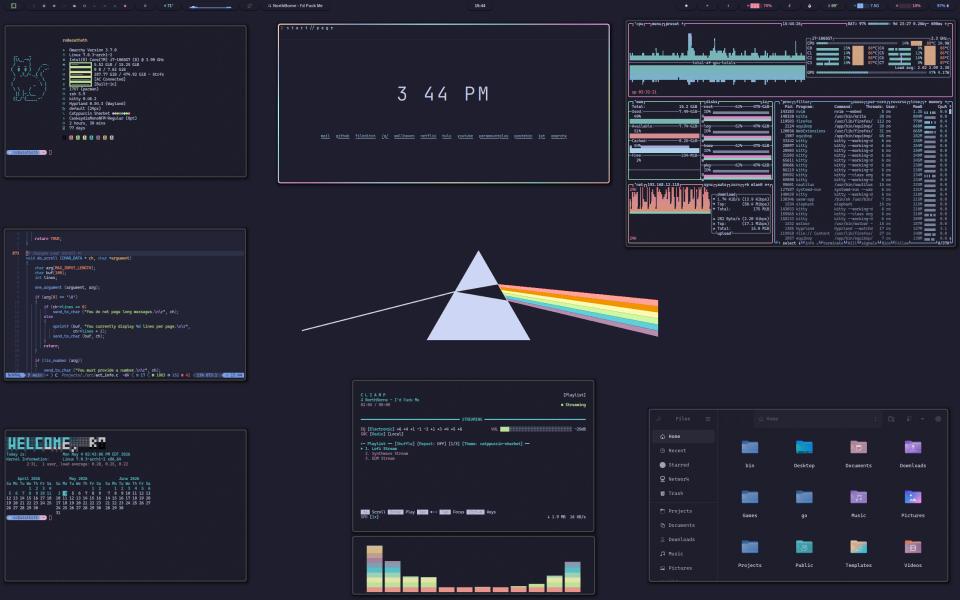The width and height of the screenshot is (960, 600).
Task: Open the Downloads folder icon in Files grid
Action: click(x=912, y=448)
